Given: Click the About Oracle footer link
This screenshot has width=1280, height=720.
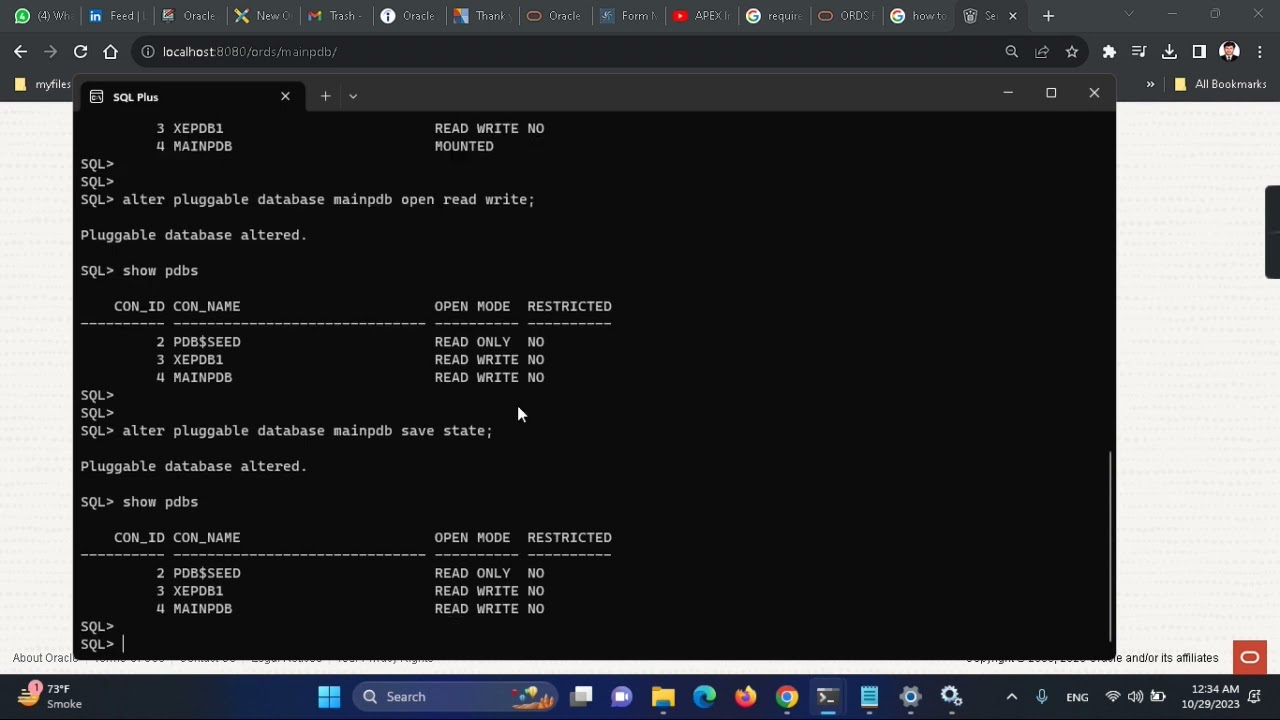Looking at the screenshot, I should coord(44,658).
